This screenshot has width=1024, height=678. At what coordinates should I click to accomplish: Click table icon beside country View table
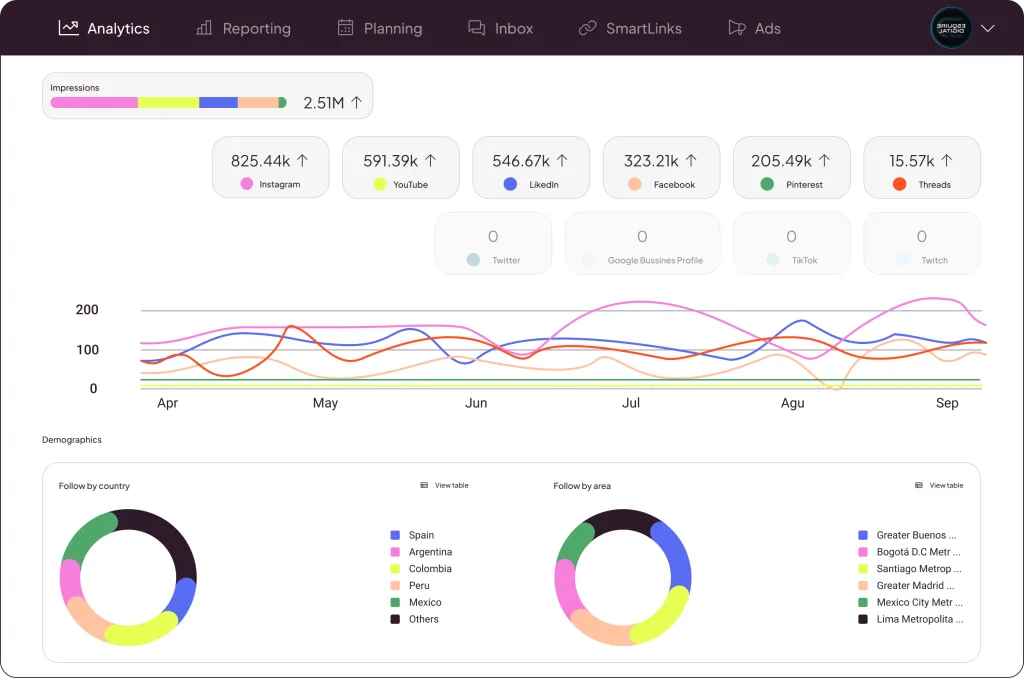pos(424,485)
